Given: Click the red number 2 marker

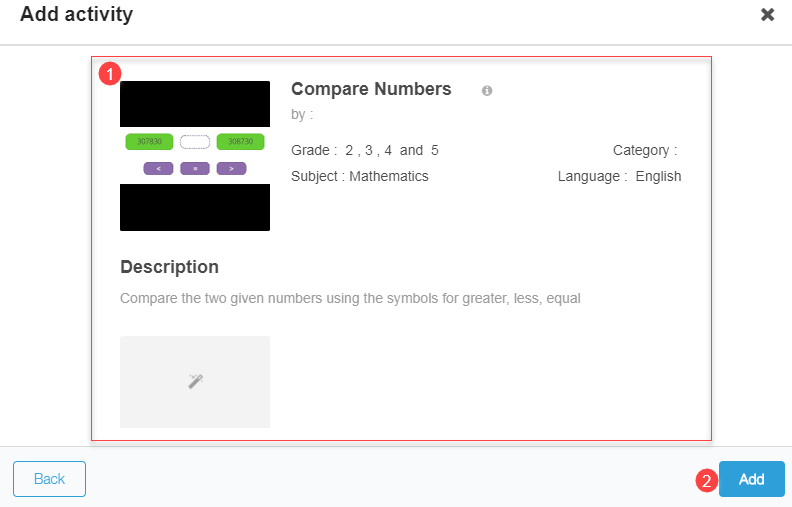Looking at the screenshot, I should (706, 480).
